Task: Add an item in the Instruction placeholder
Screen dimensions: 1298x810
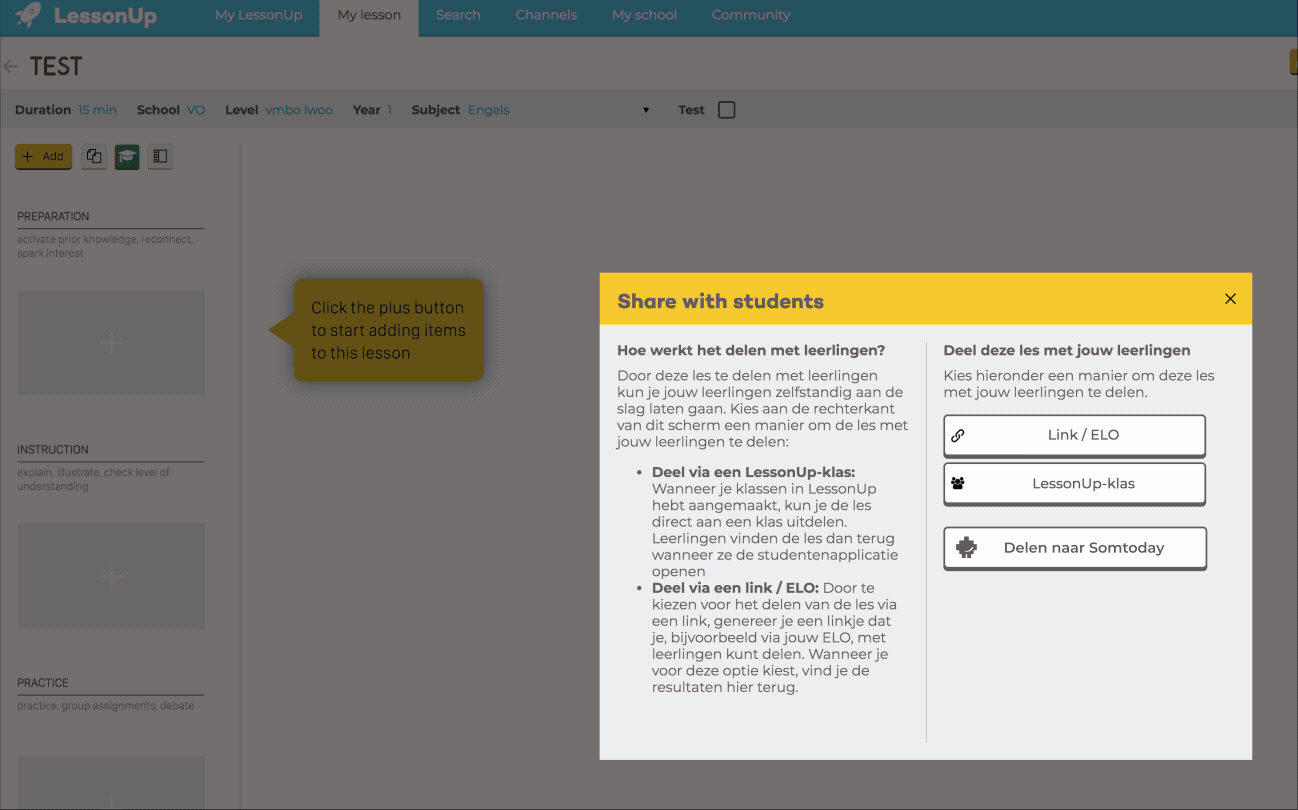Action: click(111, 576)
